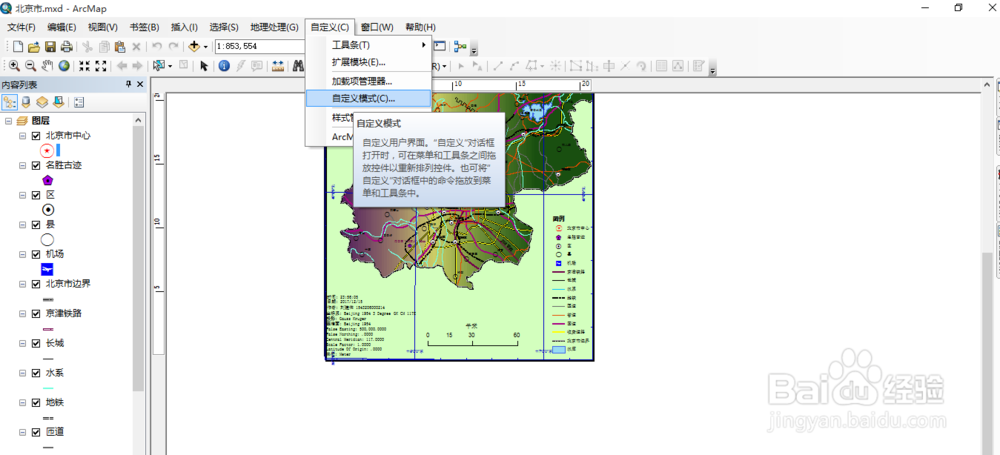Viewport: 1000px width, 455px height.
Task: List By Visibility in contents panel
Action: 42,101
